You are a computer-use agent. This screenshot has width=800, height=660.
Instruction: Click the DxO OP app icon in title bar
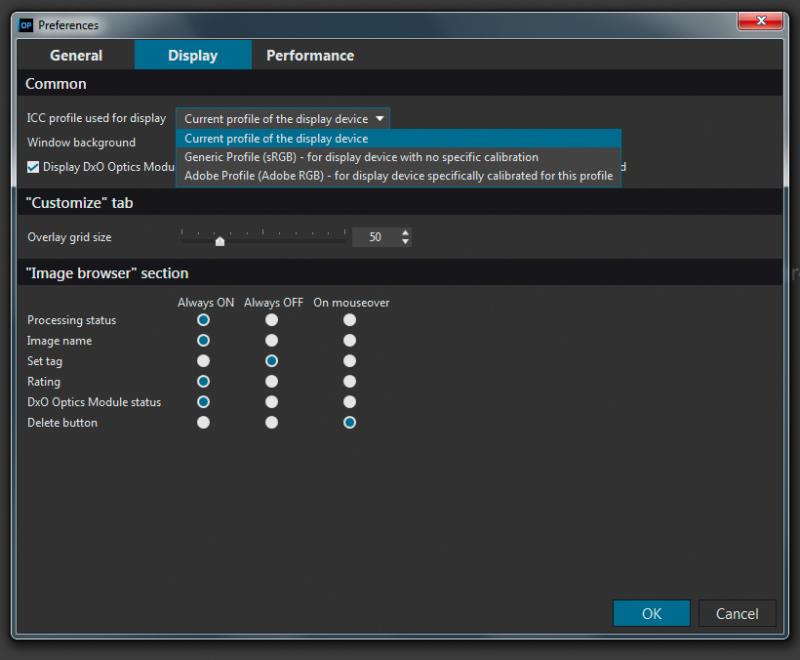tap(26, 25)
